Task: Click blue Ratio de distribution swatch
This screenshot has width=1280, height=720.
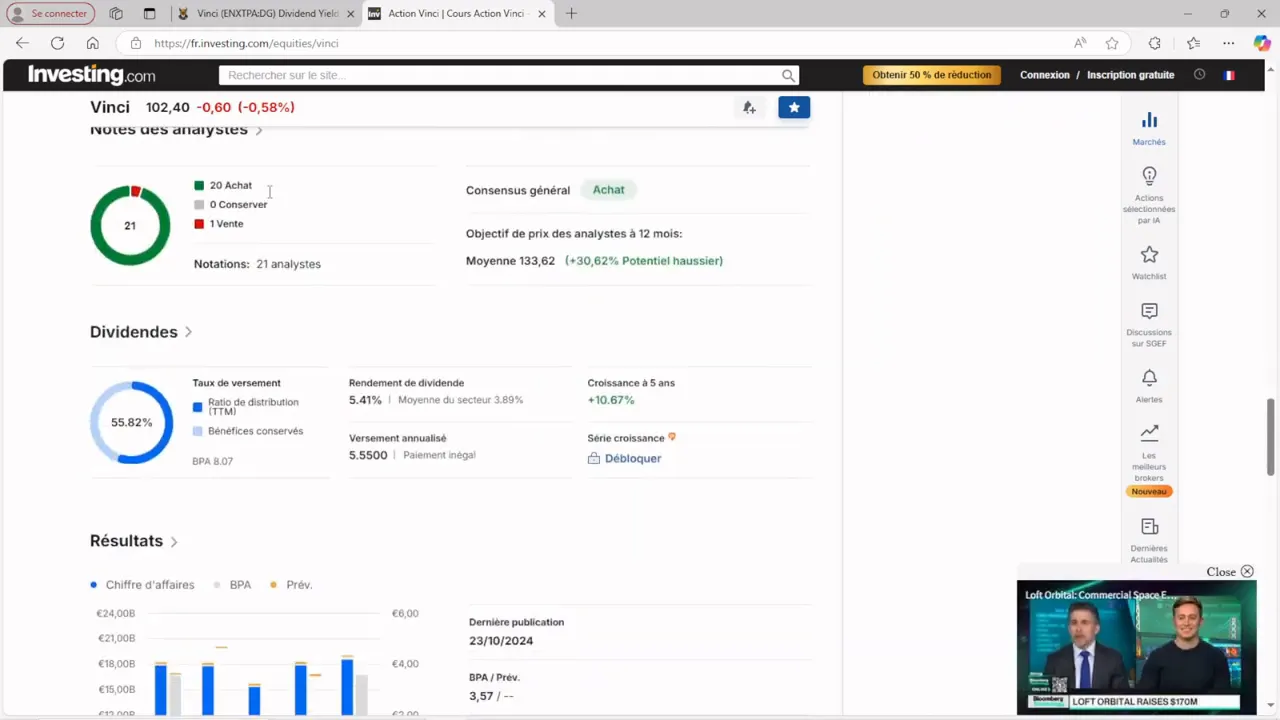Action: [x=197, y=407]
